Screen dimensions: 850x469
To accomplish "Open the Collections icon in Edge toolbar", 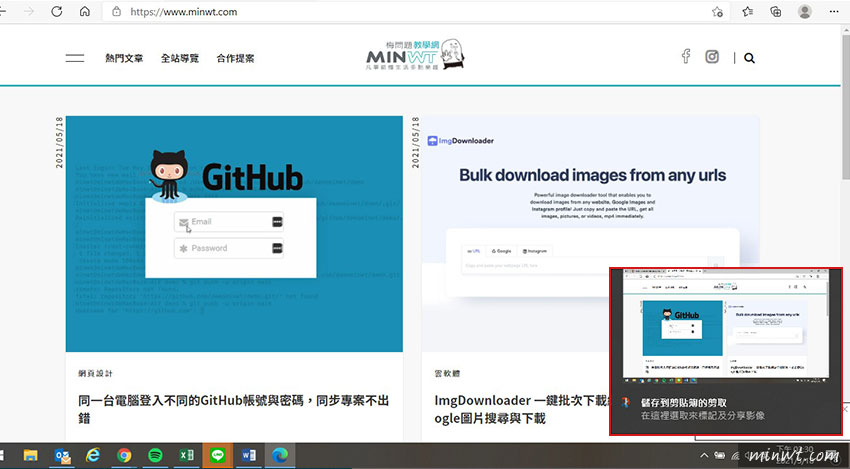I will (x=776, y=11).
